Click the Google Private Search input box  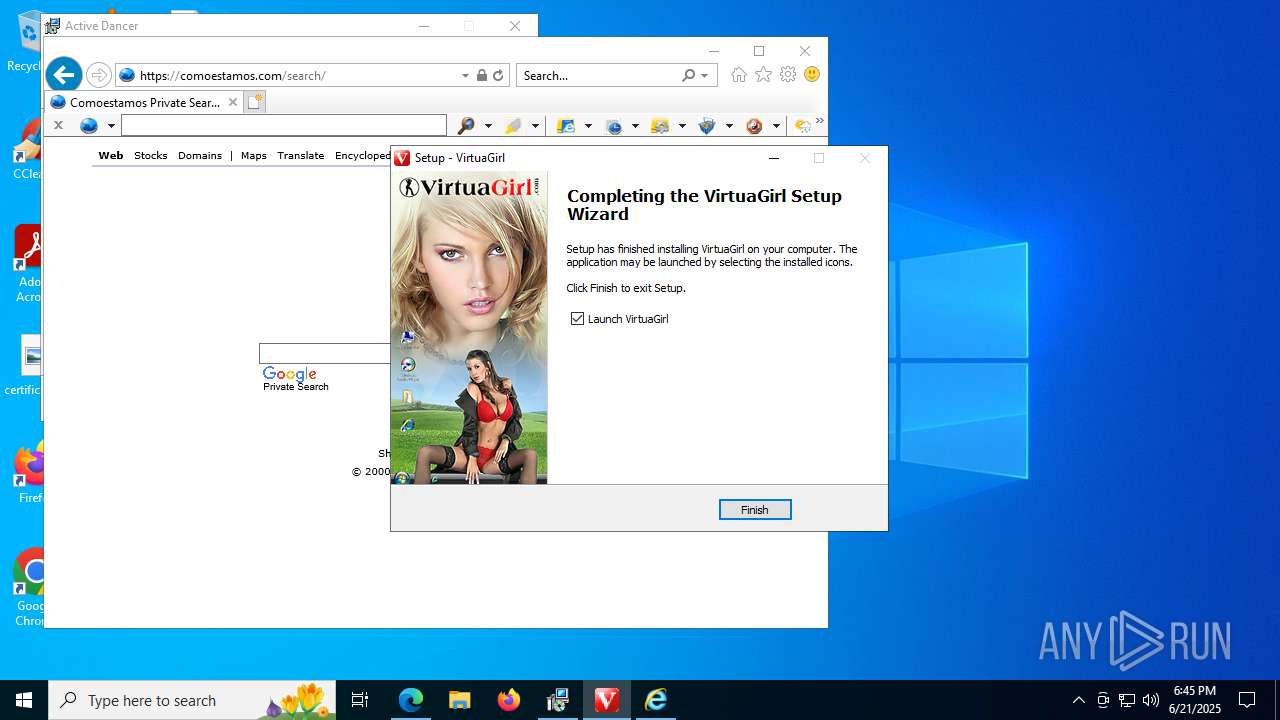[325, 353]
